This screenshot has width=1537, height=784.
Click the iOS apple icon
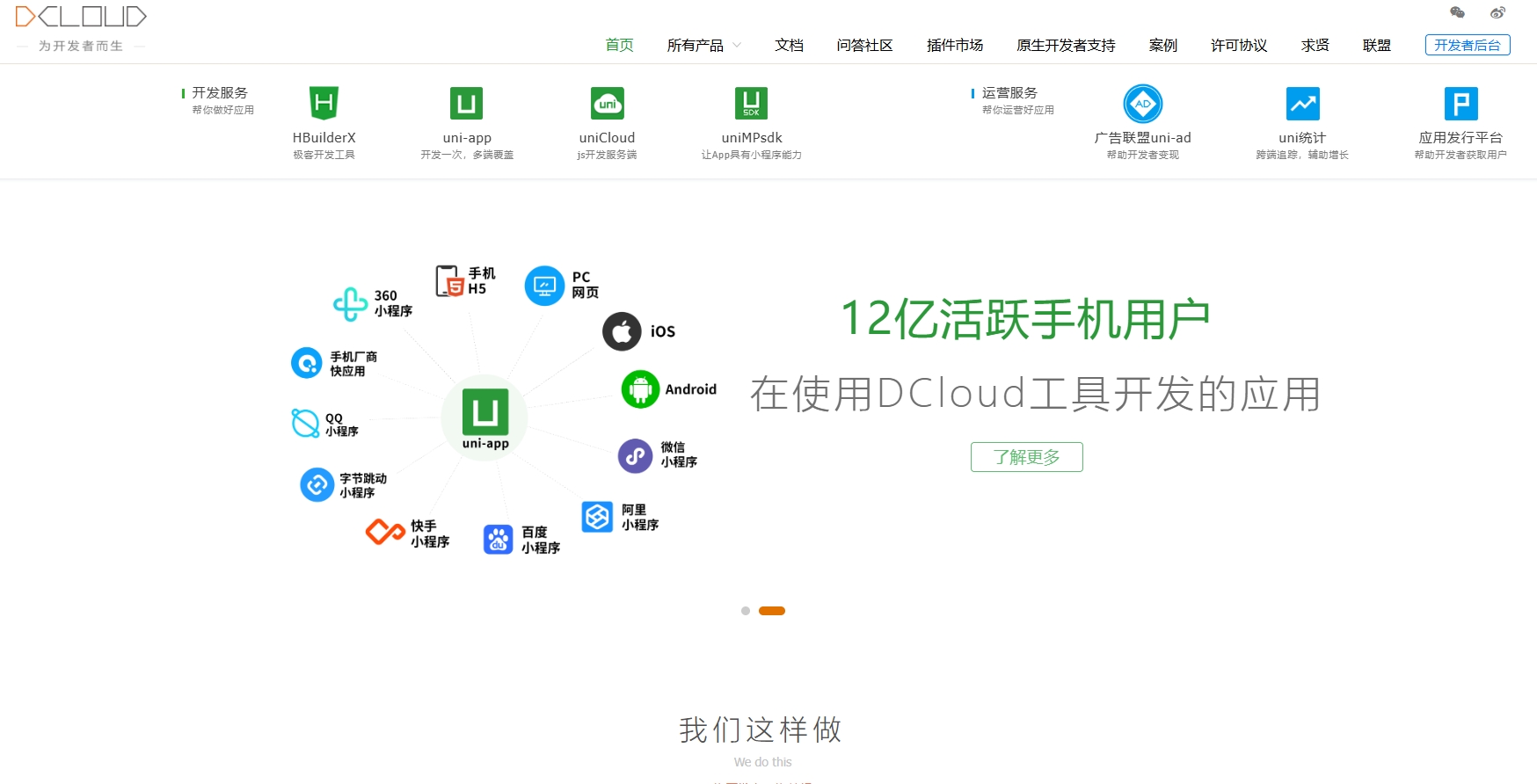pyautogui.click(x=622, y=331)
